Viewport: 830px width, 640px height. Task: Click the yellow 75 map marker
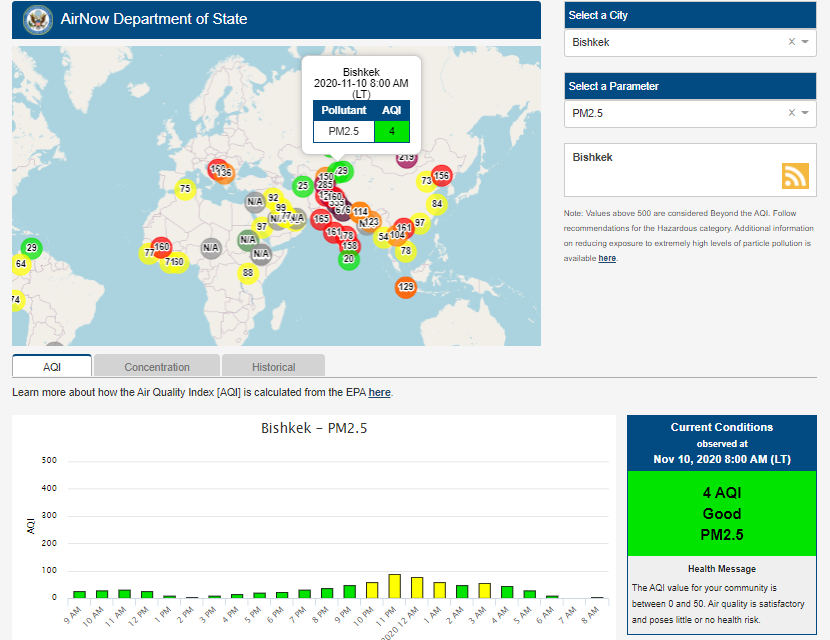(x=185, y=188)
